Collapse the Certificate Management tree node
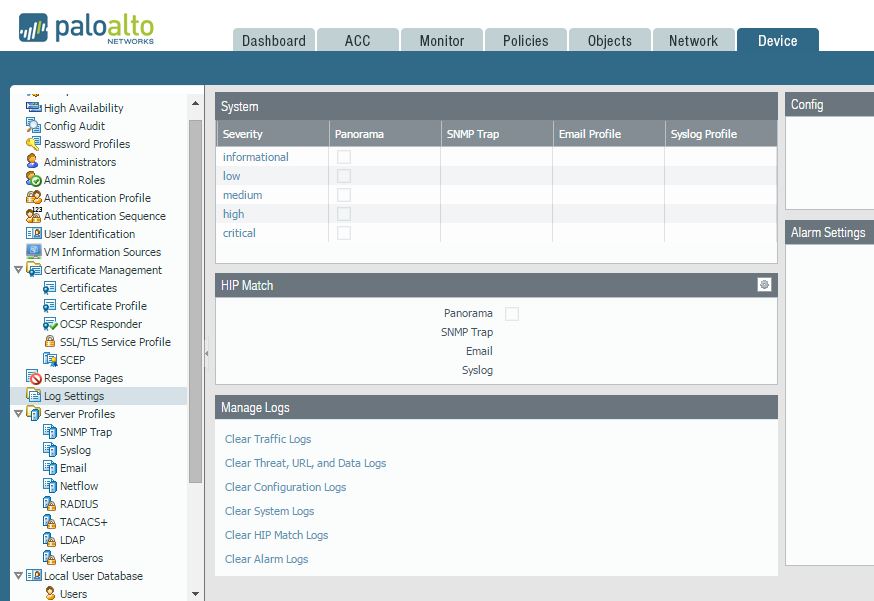874x601 pixels. point(18,270)
